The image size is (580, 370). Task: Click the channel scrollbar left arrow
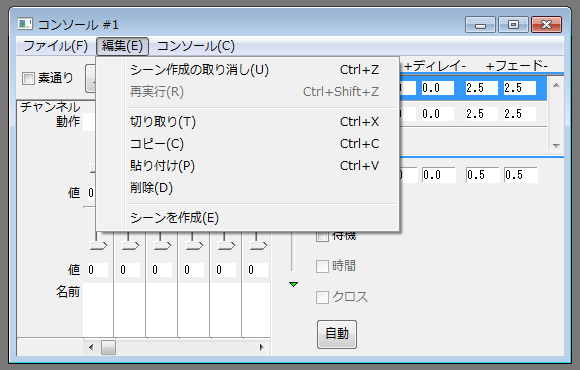pos(91,347)
